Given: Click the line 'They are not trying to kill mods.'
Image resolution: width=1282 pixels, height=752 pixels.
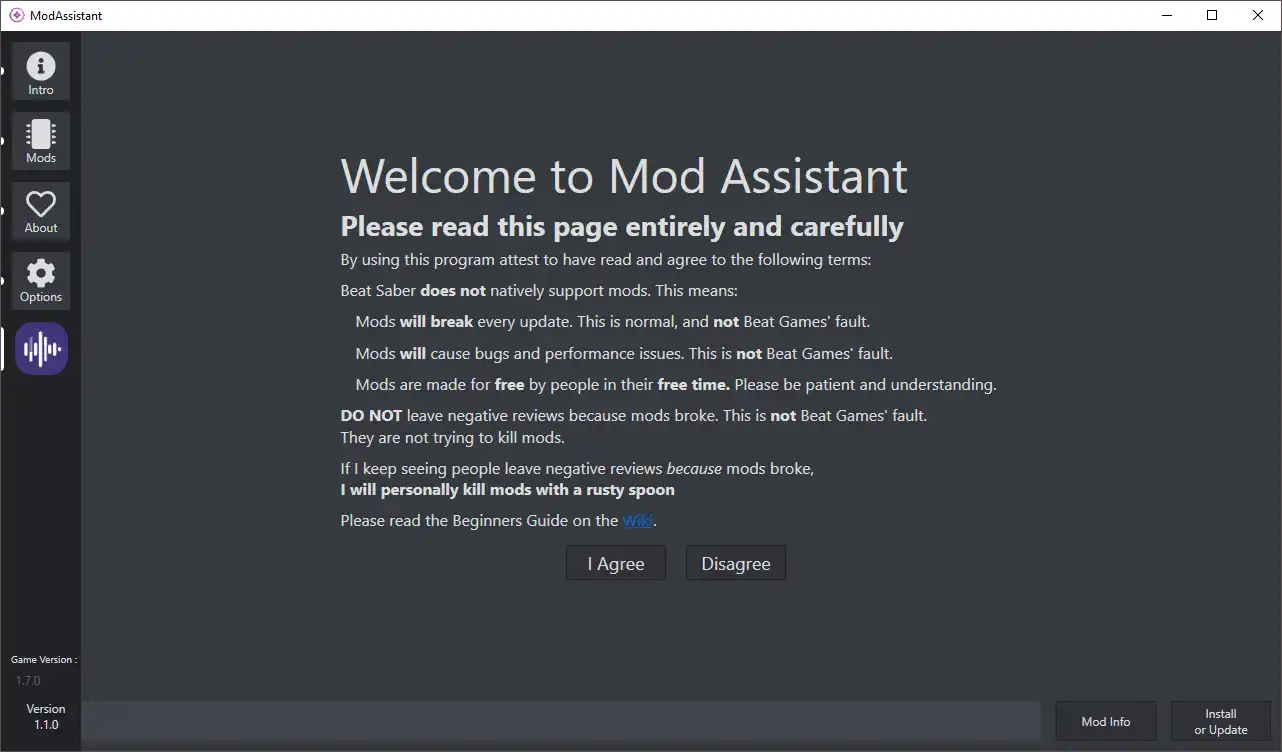Looking at the screenshot, I should pyautogui.click(x=453, y=437).
